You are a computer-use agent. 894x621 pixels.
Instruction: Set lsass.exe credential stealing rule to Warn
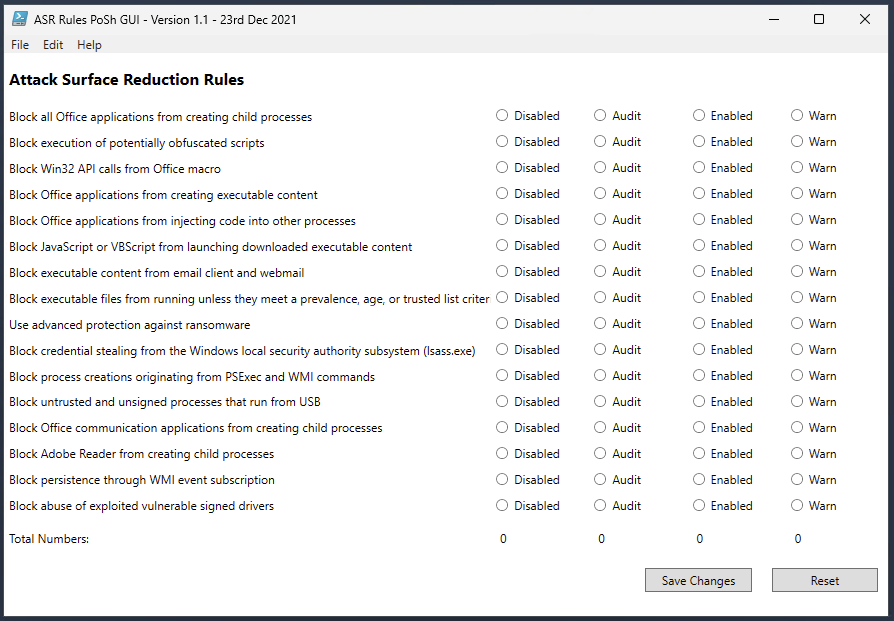[x=797, y=350]
